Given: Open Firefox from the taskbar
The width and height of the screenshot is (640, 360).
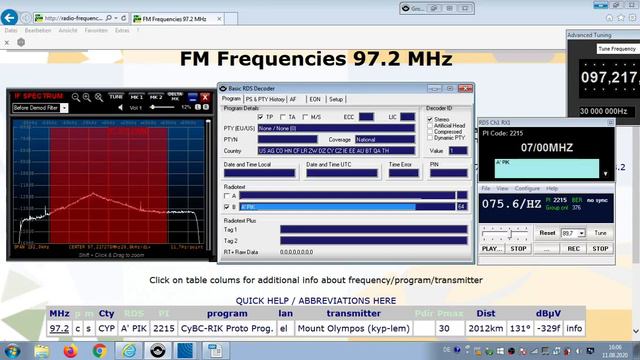Looking at the screenshot, I should (71, 351).
